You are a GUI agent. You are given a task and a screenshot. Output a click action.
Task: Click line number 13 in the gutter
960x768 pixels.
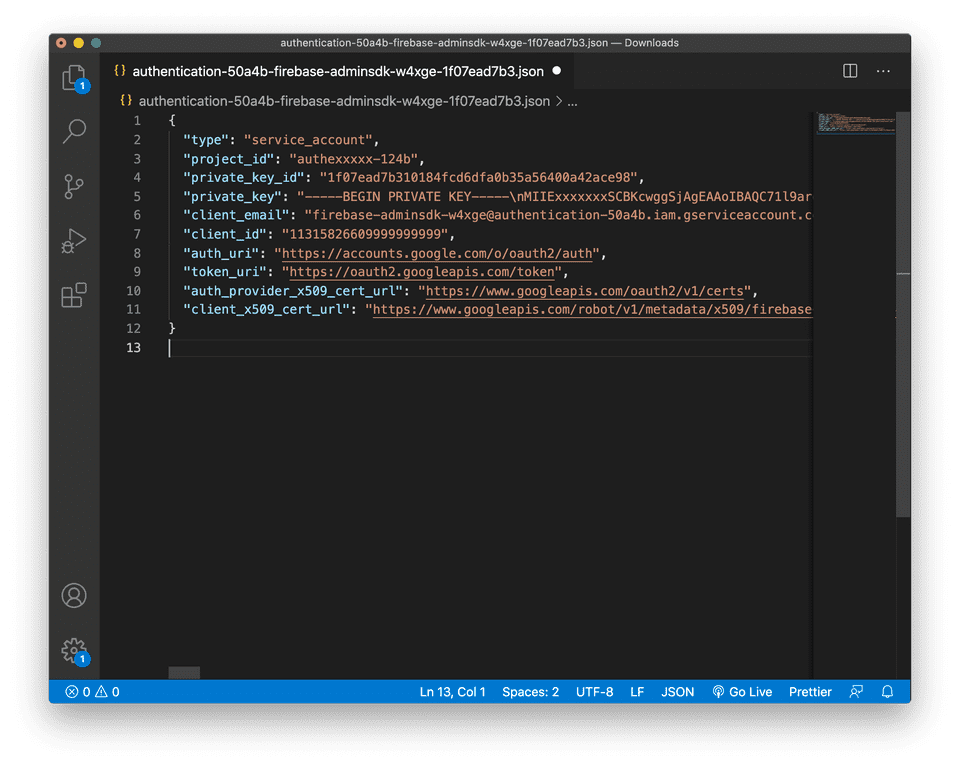coord(133,347)
